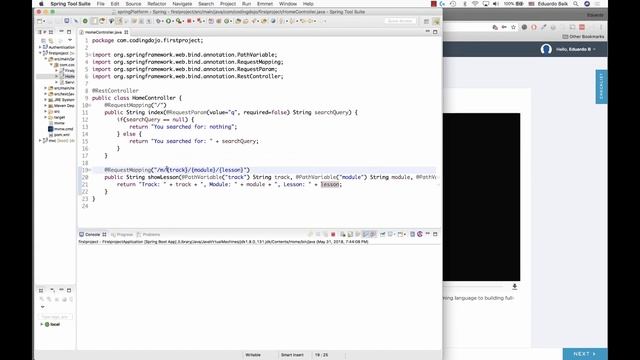640x360 pixels.
Task: Select mvnw.cmd in Package Explorer
Action: click(61, 129)
